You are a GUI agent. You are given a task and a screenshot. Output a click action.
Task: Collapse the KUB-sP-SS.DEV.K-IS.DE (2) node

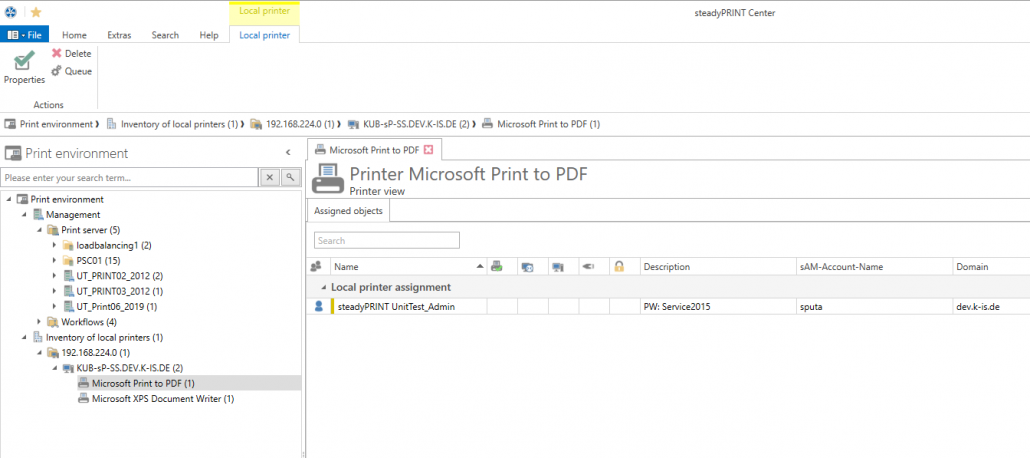55,368
